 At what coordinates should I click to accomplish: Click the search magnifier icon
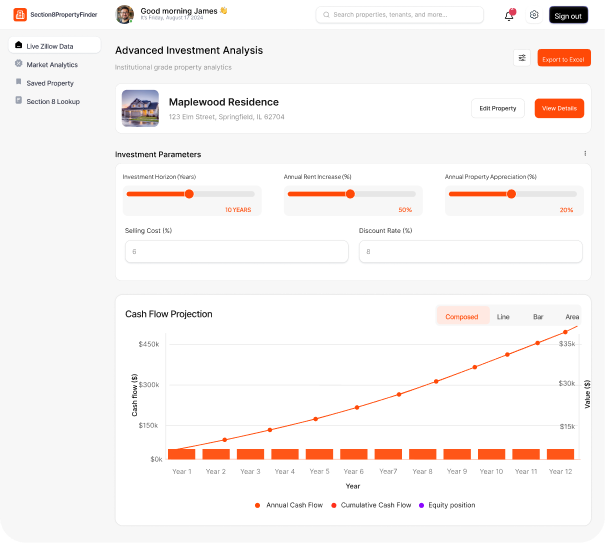click(326, 15)
